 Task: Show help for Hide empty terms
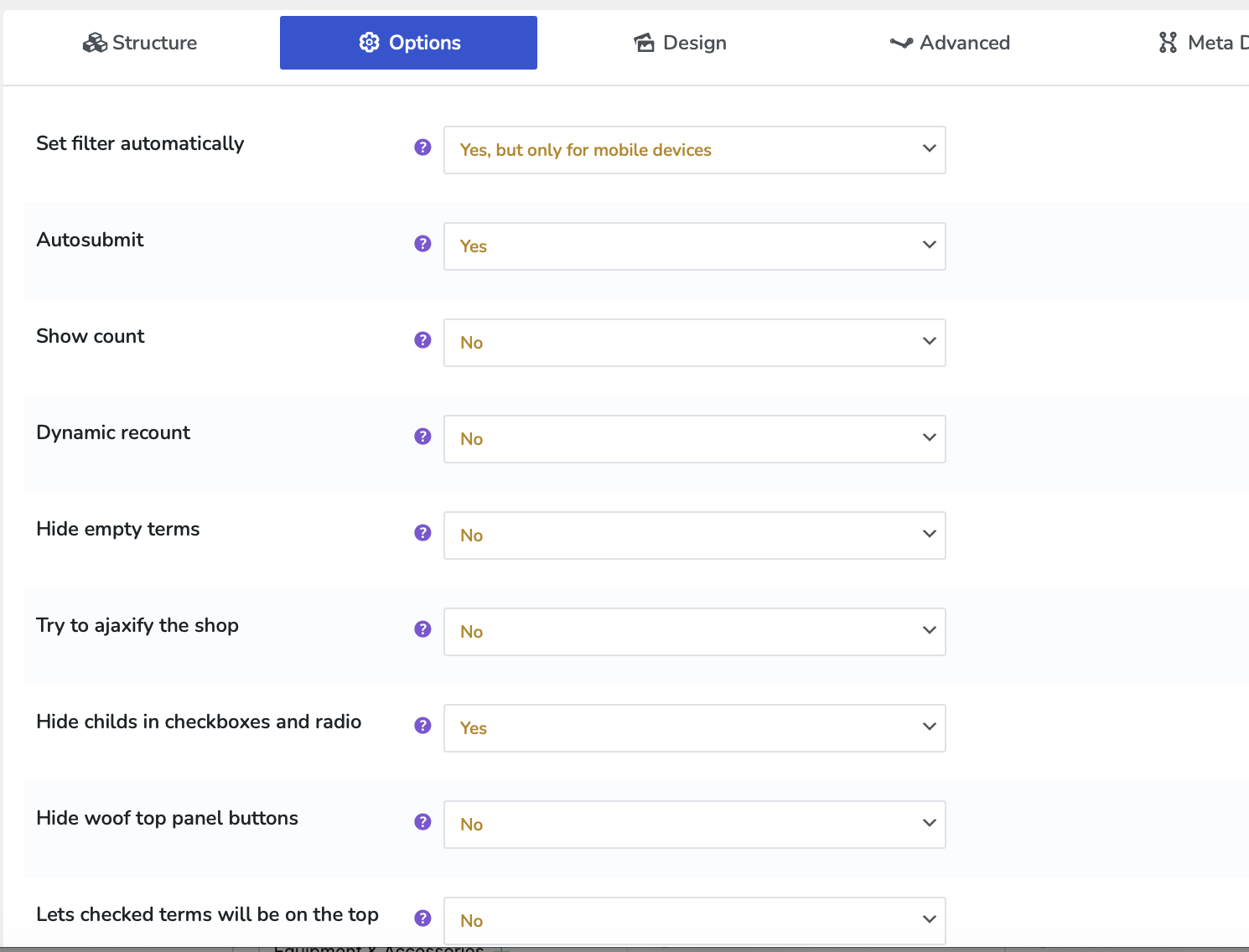[422, 533]
